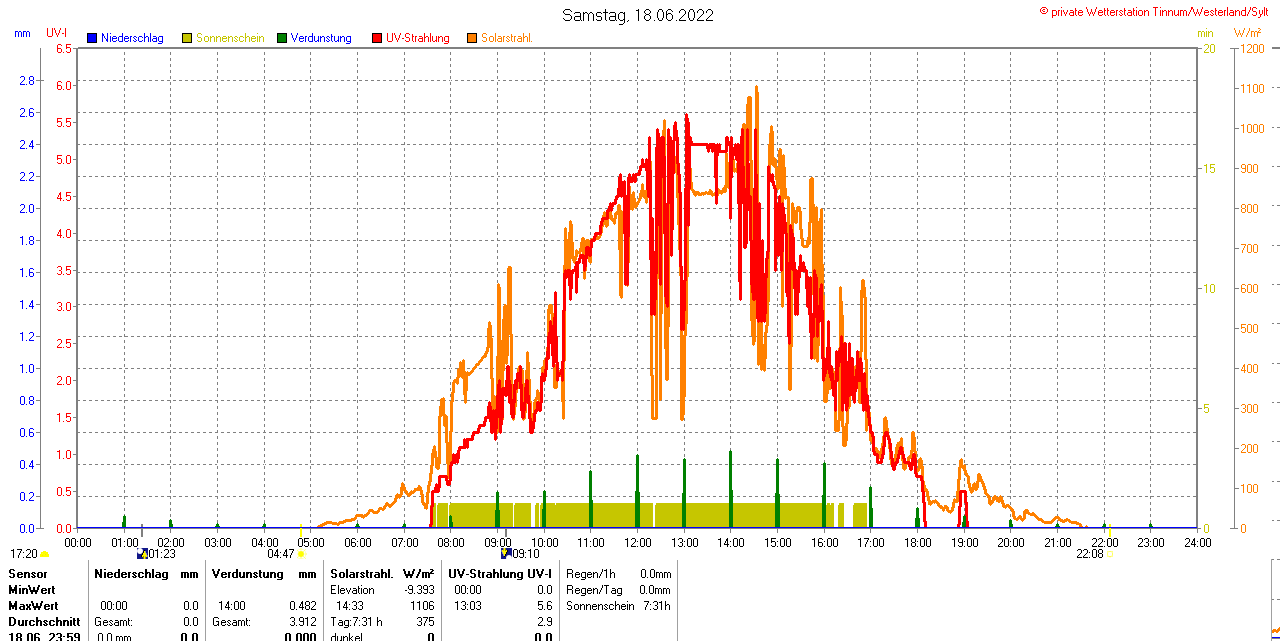The image size is (1280, 641).
Task: Click the moon icon beside 01:23
Action: coord(142,553)
